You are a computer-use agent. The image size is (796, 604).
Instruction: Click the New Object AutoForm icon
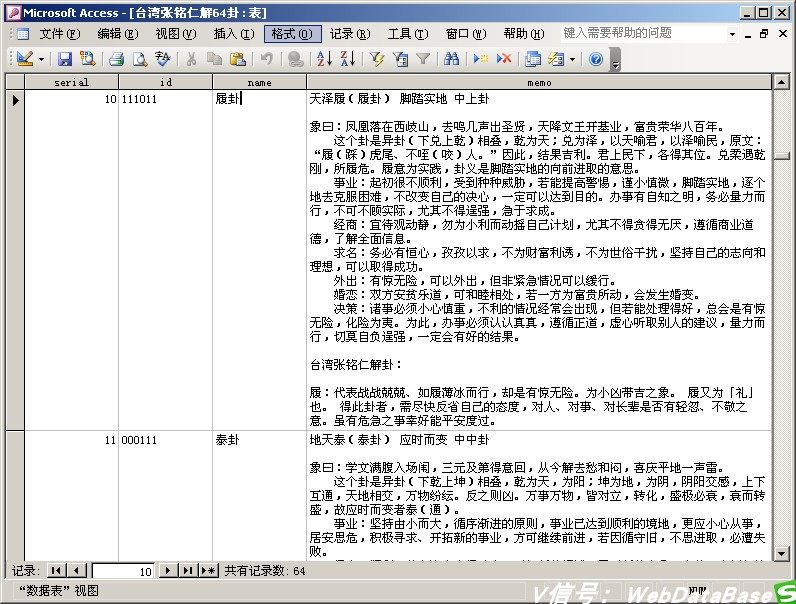pos(556,59)
